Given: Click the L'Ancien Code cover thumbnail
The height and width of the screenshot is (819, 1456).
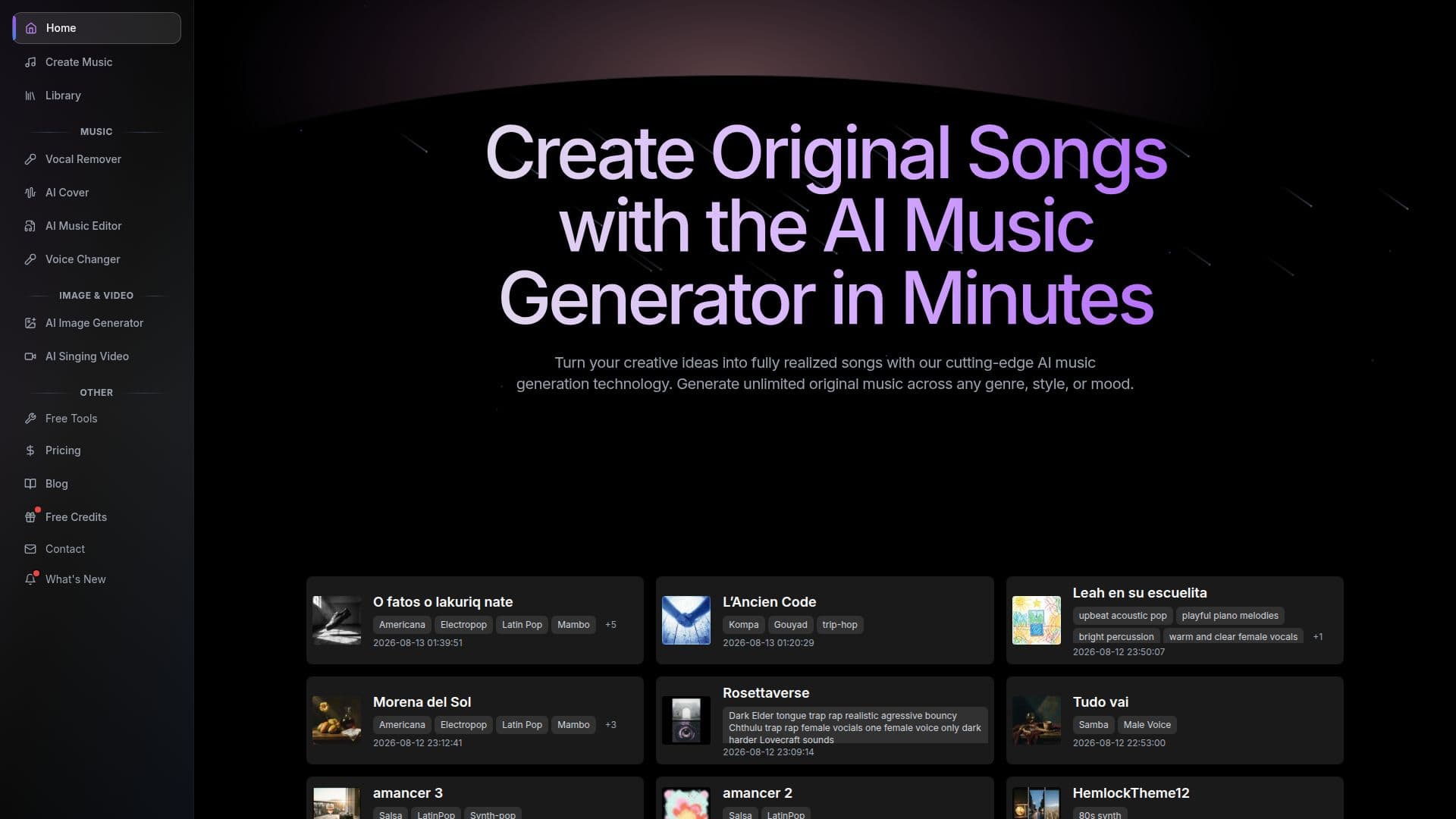Looking at the screenshot, I should pos(686,620).
